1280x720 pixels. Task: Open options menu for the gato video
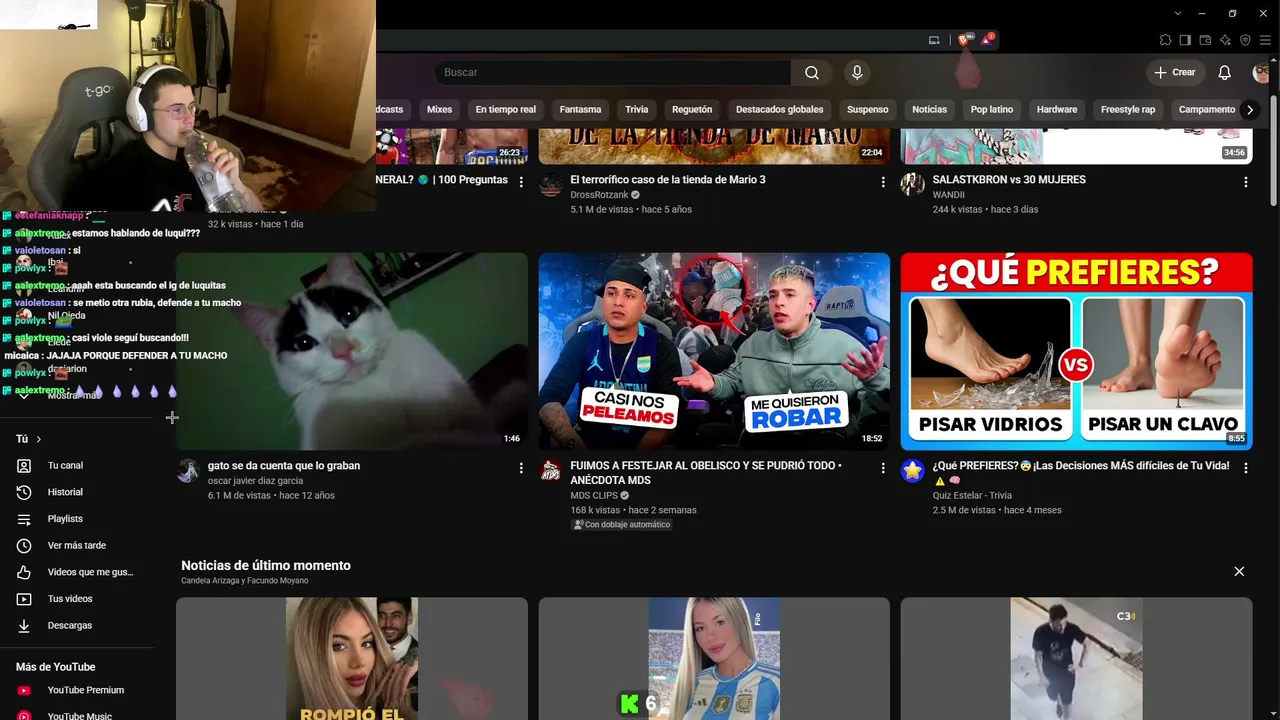tap(521, 468)
